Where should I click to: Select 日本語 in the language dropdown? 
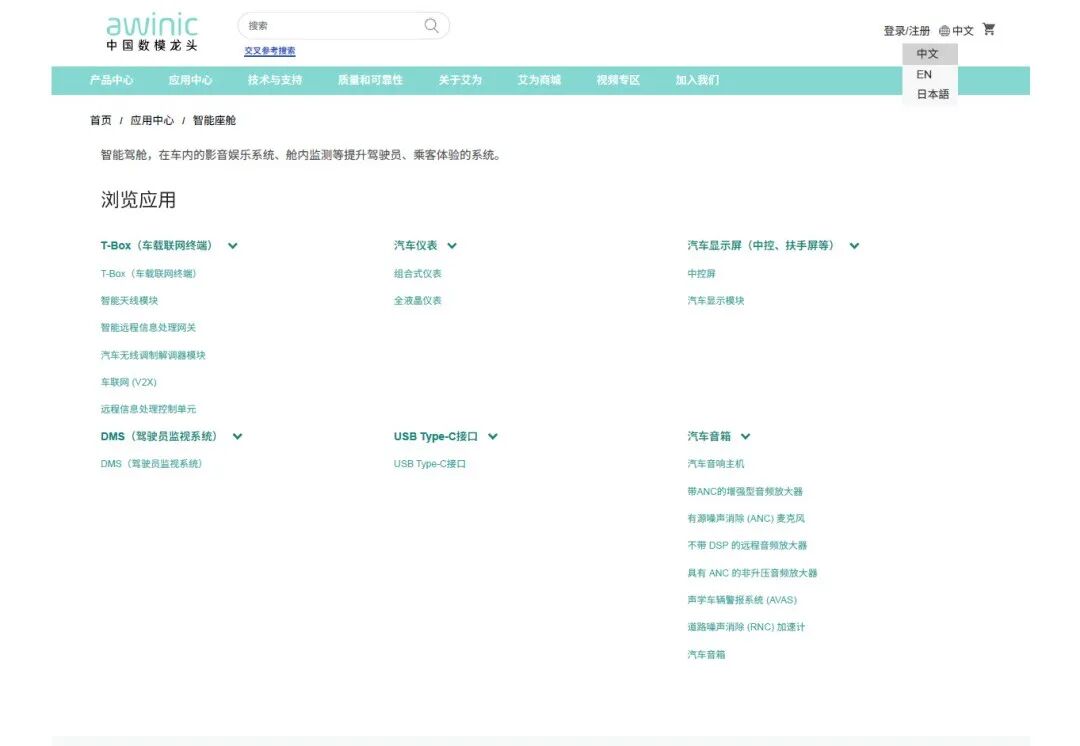pos(930,94)
